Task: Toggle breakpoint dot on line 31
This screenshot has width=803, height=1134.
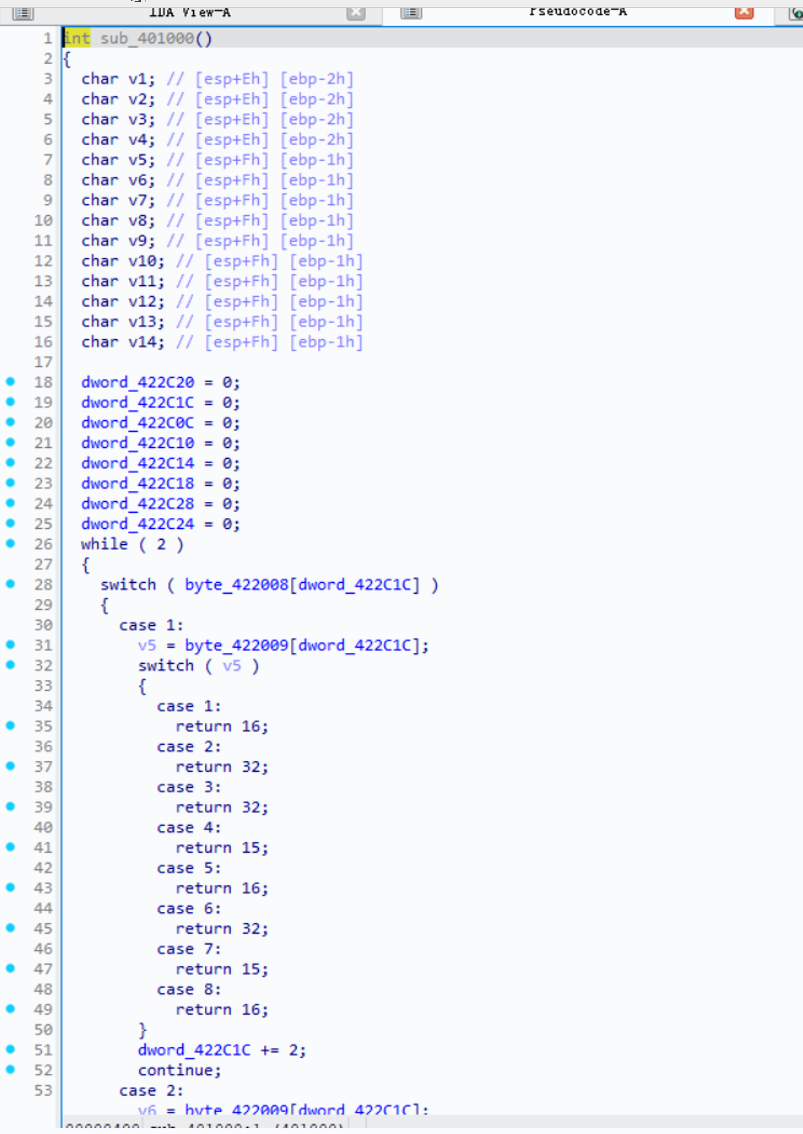Action: 10,644
